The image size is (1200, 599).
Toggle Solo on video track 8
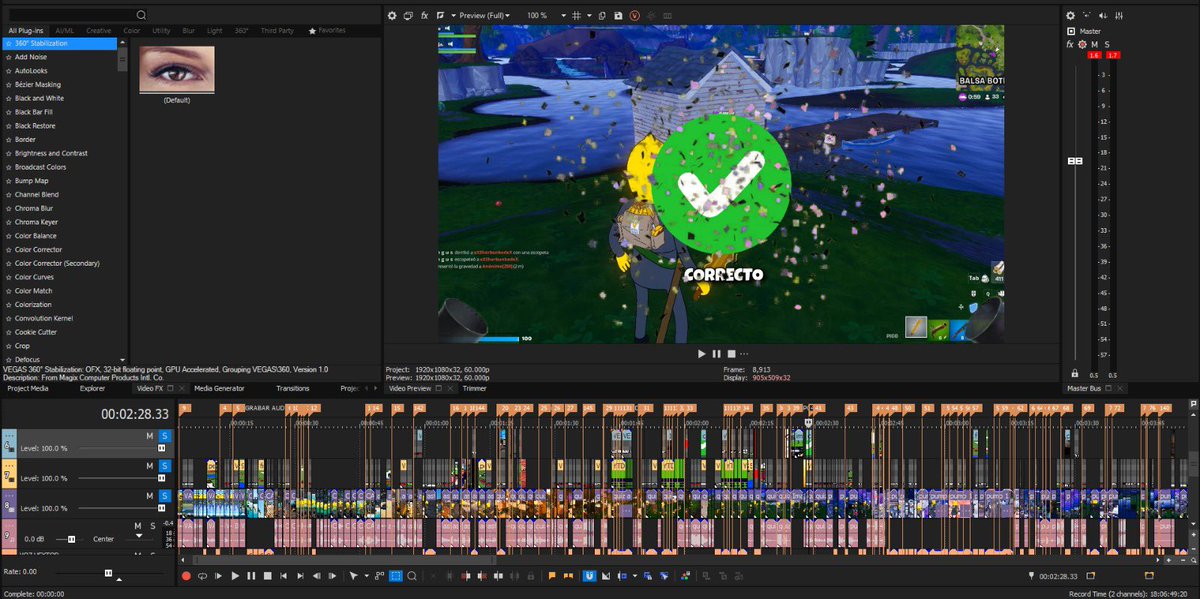coord(165,496)
